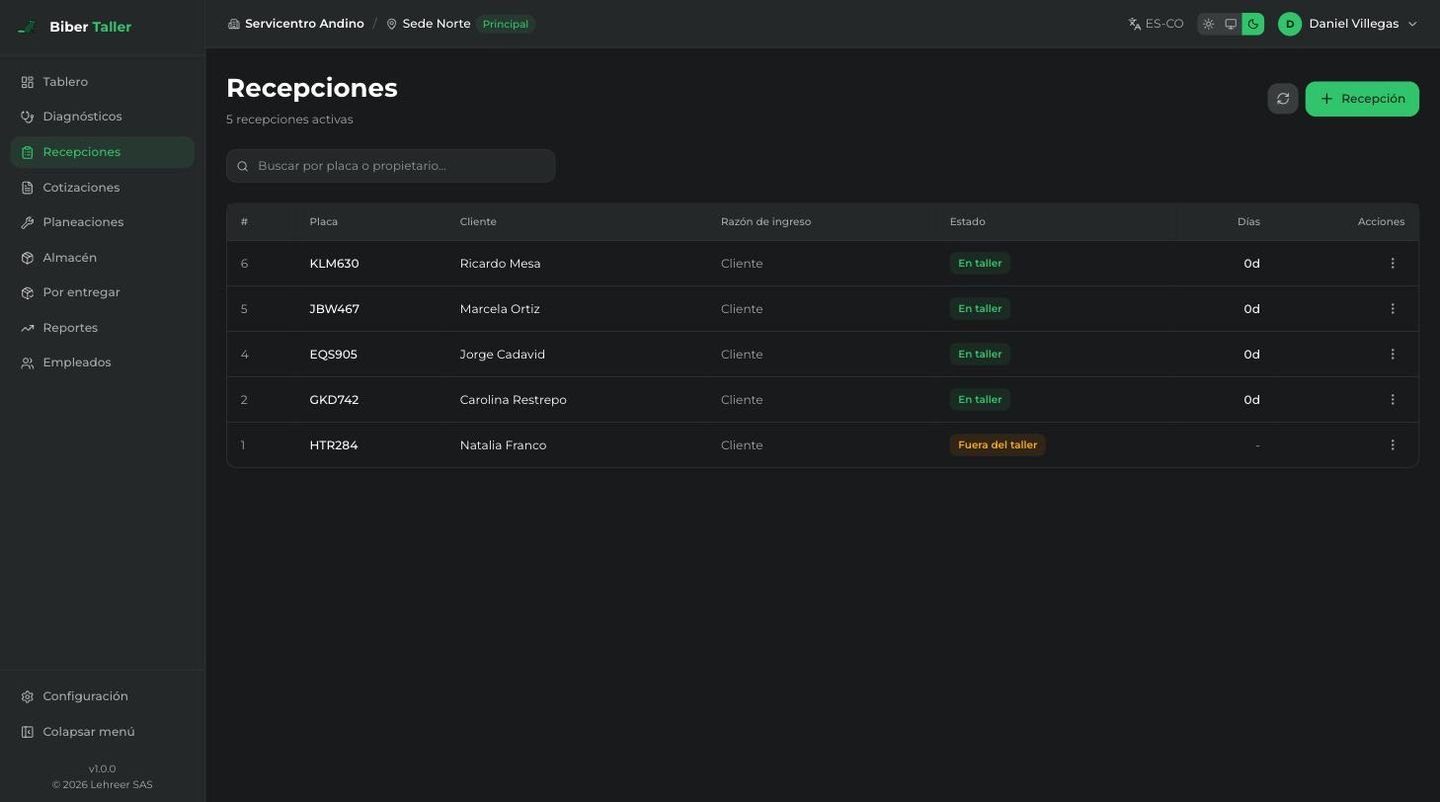Viewport: 1440px width, 802px height.
Task: Click client name Jorge Cadavid
Action: [502, 354]
